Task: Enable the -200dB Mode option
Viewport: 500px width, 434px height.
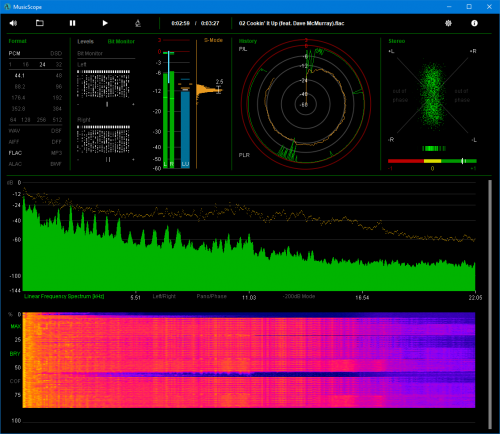Action: (x=299, y=296)
